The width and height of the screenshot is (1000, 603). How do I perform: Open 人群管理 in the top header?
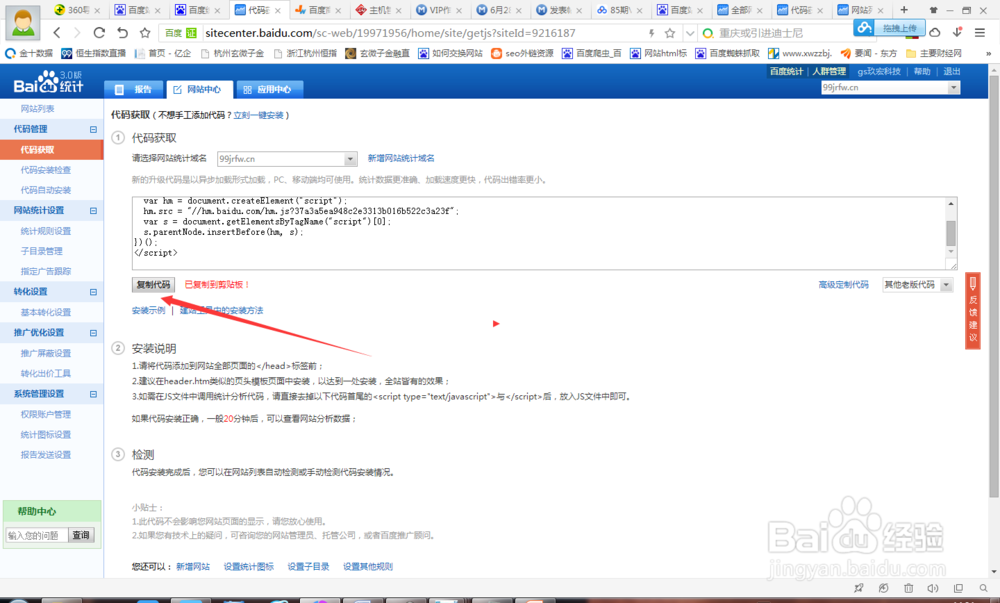tap(829, 71)
